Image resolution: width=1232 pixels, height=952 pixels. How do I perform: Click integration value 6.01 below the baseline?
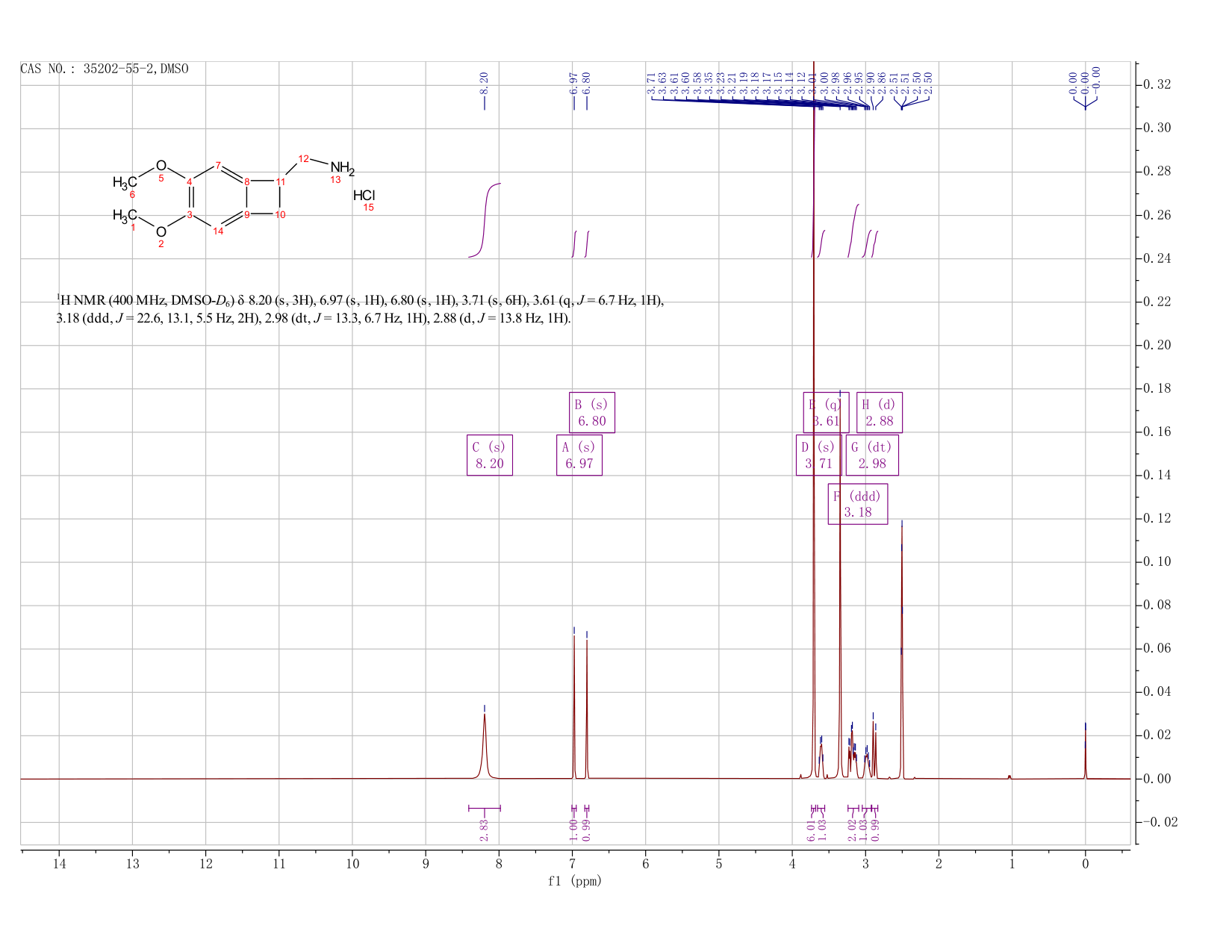click(x=812, y=830)
